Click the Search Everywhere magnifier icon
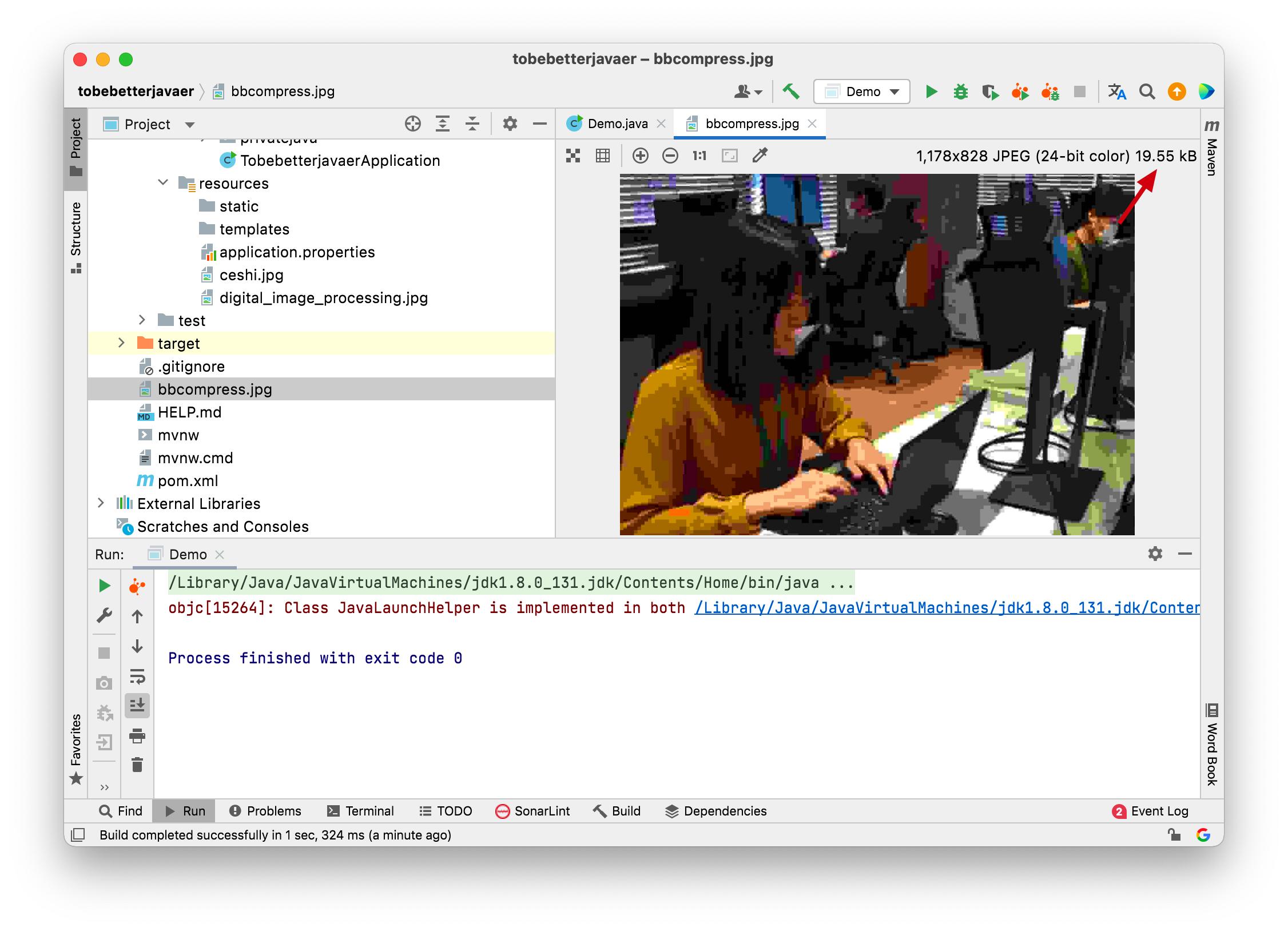This screenshot has width=1288, height=931. (x=1147, y=91)
